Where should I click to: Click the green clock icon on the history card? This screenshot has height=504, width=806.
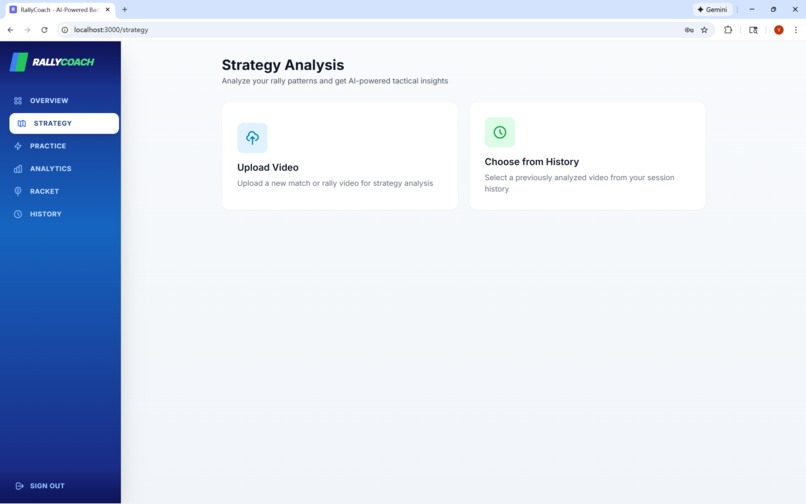click(500, 132)
